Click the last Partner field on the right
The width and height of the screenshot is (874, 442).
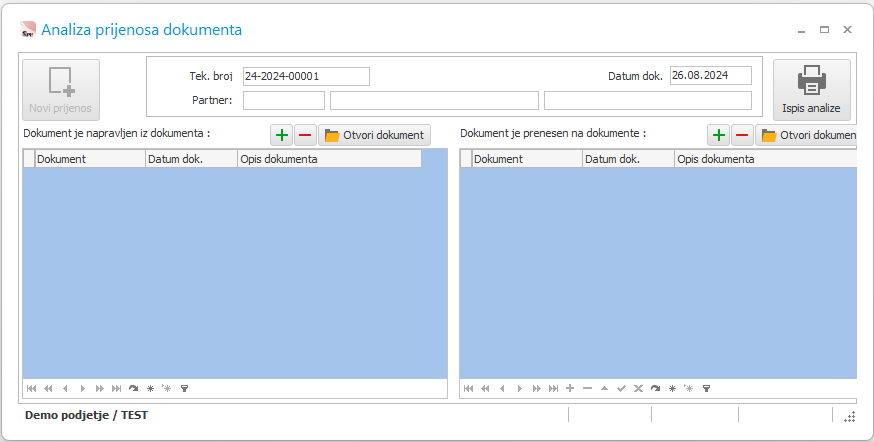point(648,101)
